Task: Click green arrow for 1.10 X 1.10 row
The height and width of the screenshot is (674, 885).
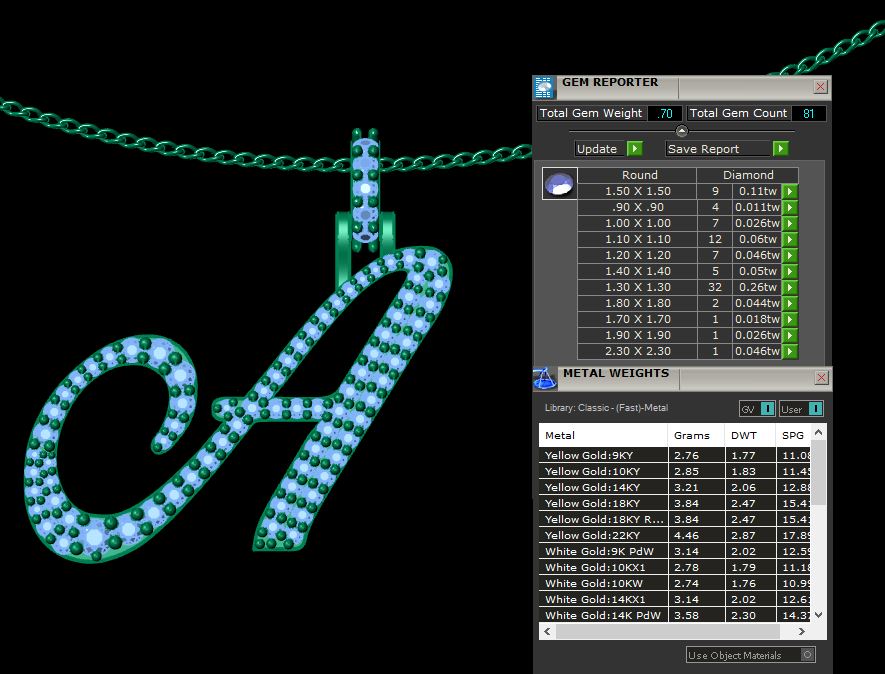Action: [x=790, y=239]
